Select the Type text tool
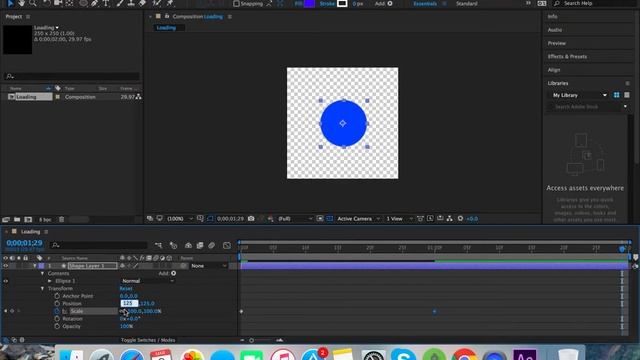Screen dimensions: 640x360 (106, 3)
